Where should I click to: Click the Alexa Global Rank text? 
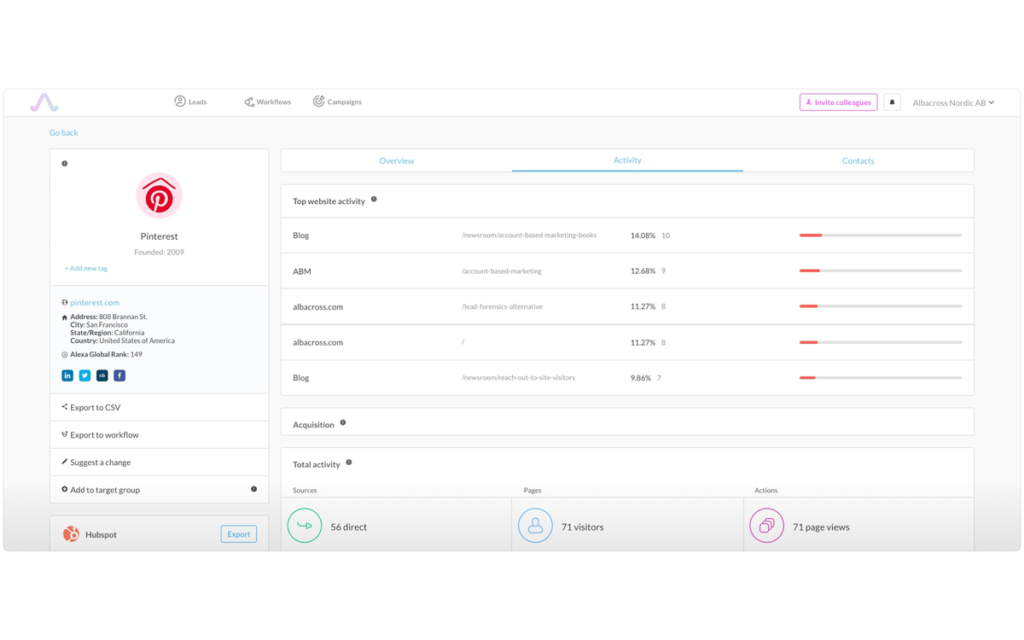pyautogui.click(x=106, y=355)
